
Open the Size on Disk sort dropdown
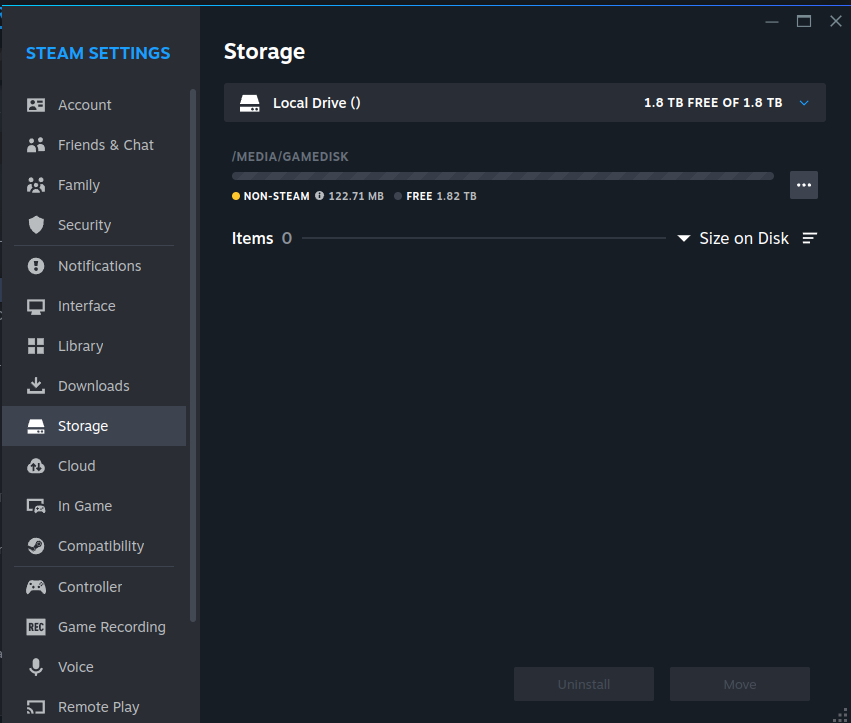tap(733, 238)
